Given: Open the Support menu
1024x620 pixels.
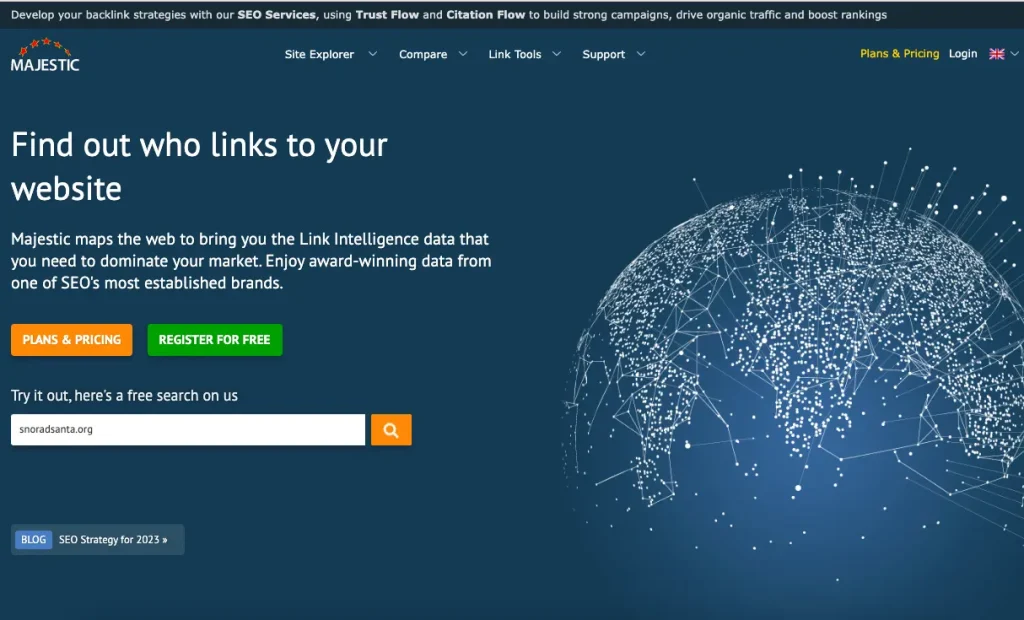Looking at the screenshot, I should coord(603,54).
